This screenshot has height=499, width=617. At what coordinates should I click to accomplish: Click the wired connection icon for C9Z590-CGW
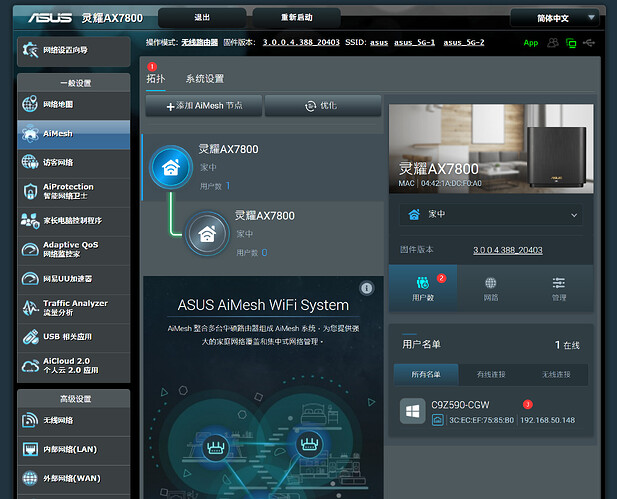[438, 420]
